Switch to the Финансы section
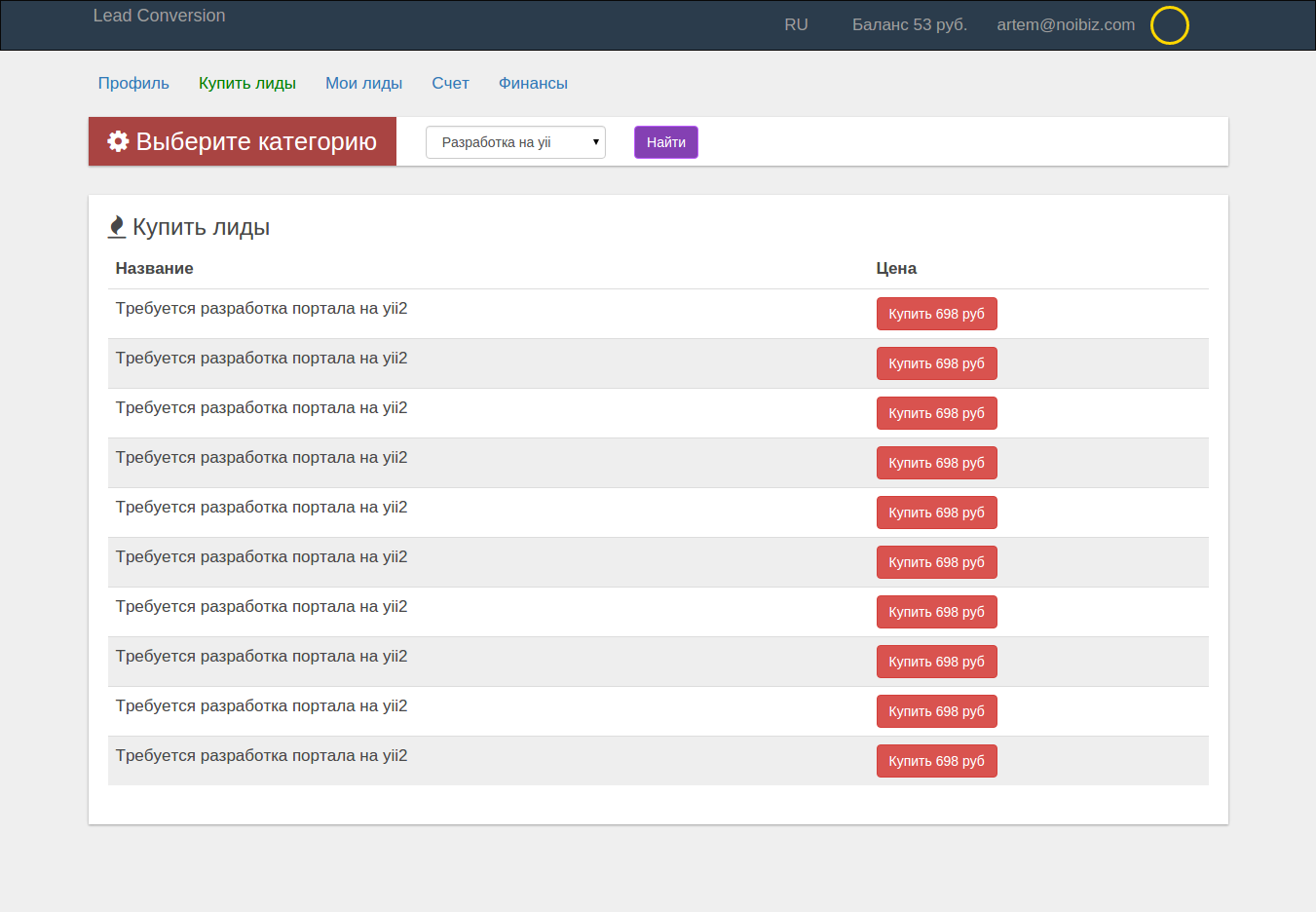 coord(533,84)
